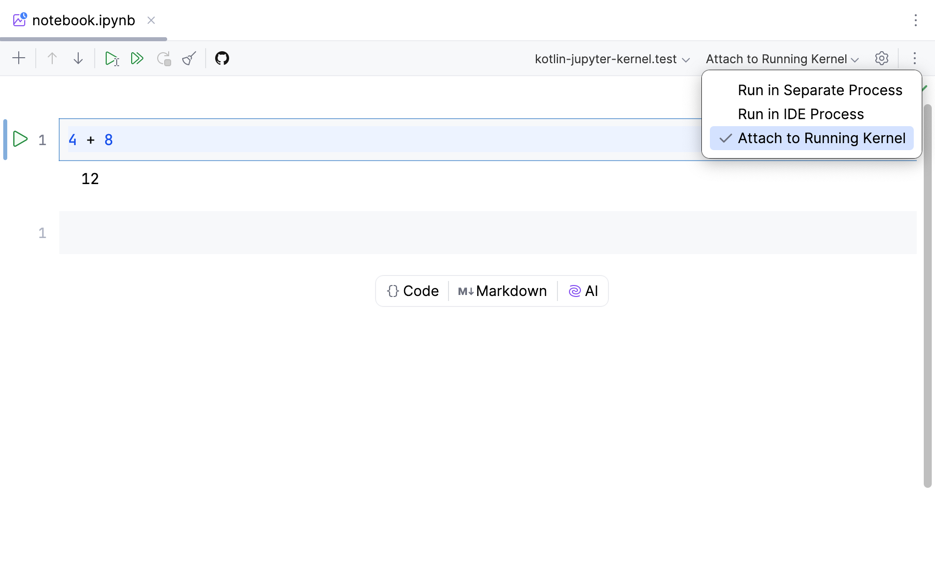Add a new Markdown cell
935x567 pixels.
point(503,291)
